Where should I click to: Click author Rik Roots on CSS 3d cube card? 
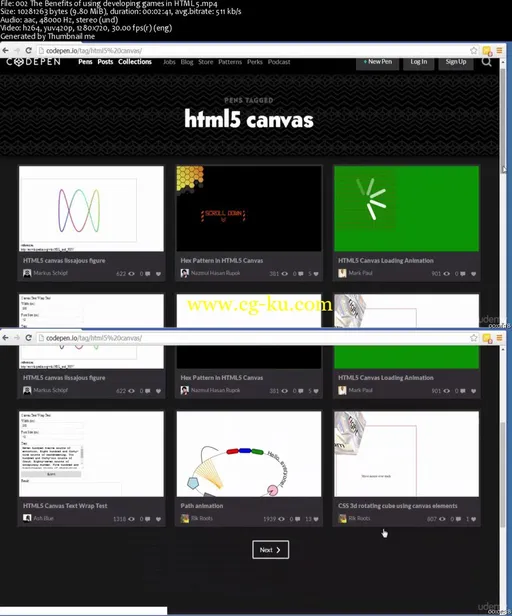(x=359, y=518)
